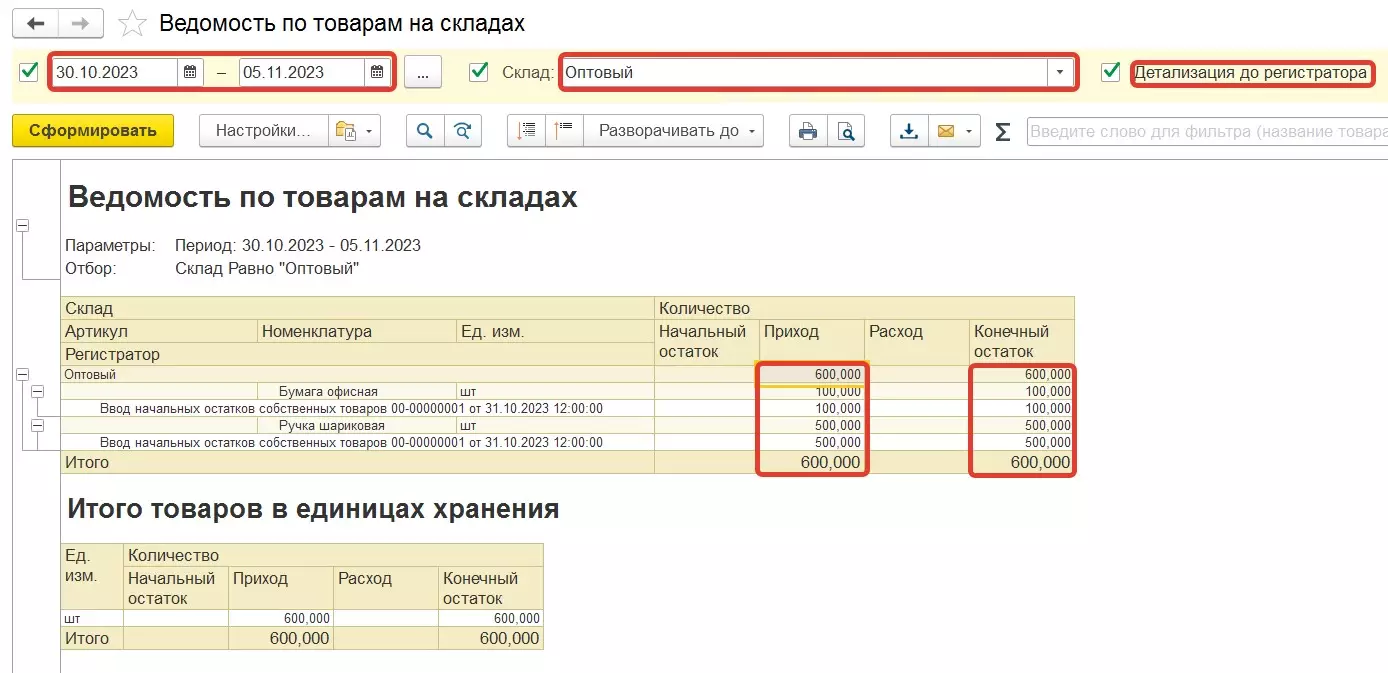Select the Ручка шариковая cell
Screen dimensions: 1388x673
tap(357, 425)
